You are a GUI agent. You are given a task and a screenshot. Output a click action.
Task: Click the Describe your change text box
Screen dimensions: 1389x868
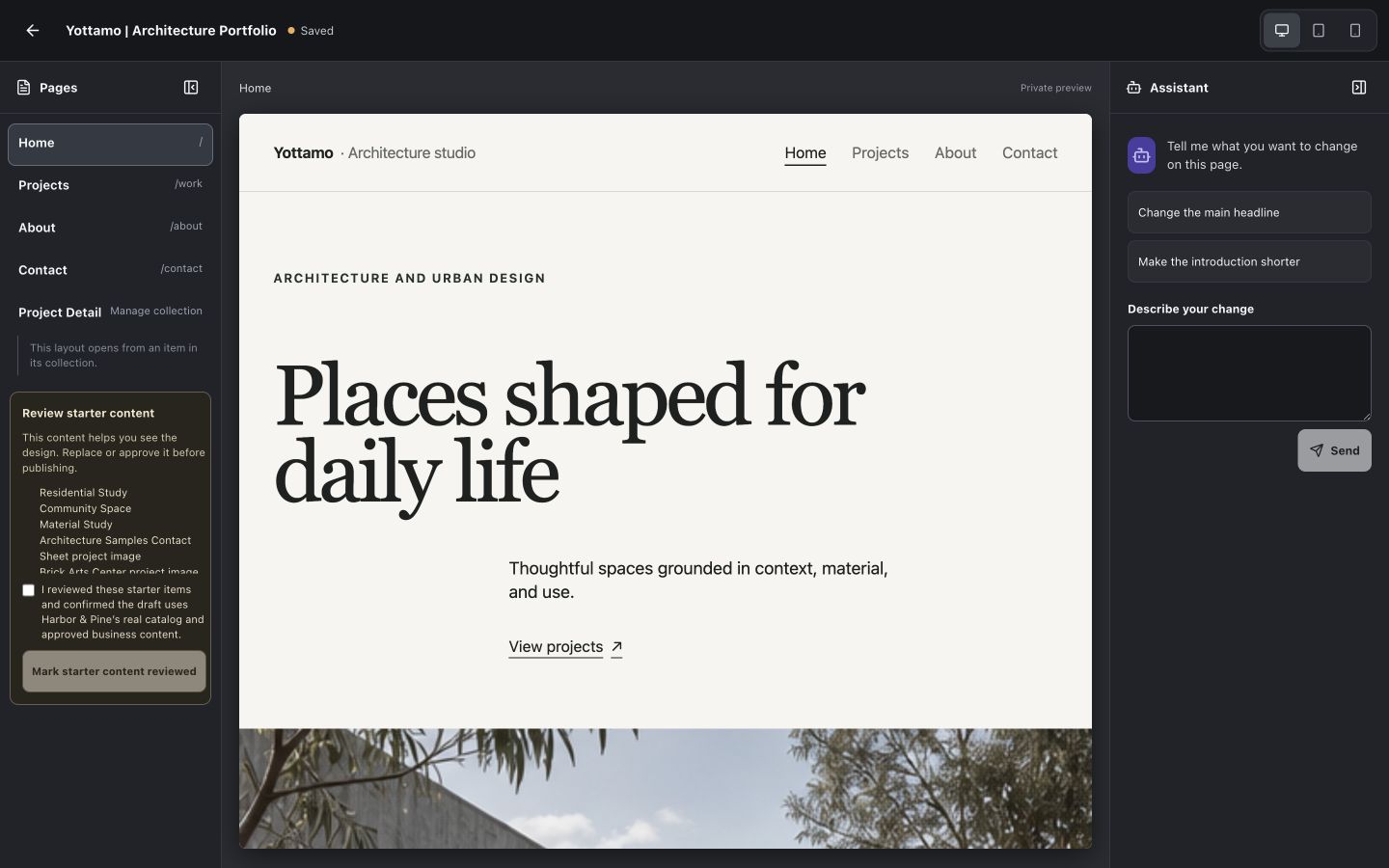(1249, 373)
